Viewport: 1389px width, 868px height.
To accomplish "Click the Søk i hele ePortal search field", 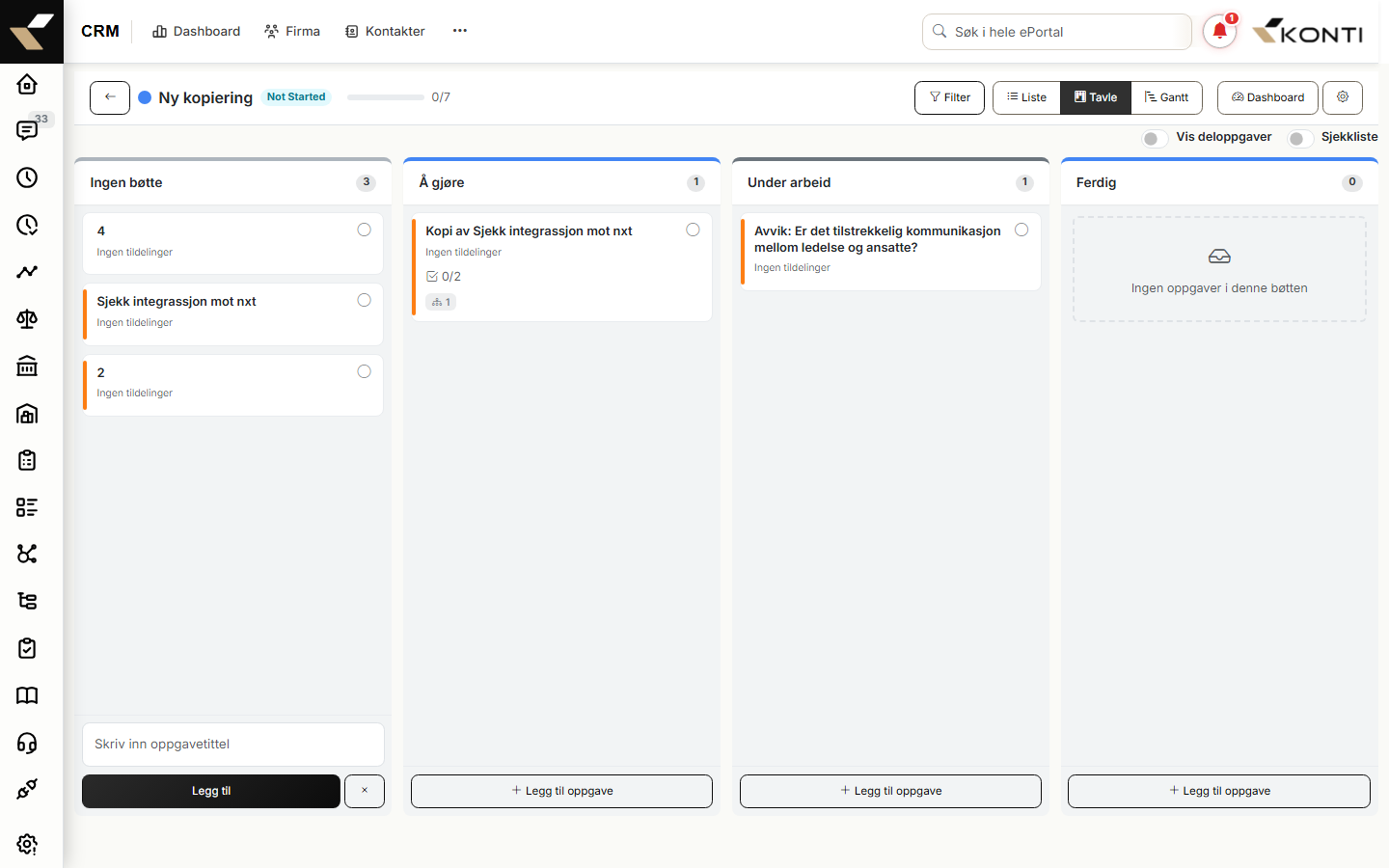I will click(x=1057, y=32).
